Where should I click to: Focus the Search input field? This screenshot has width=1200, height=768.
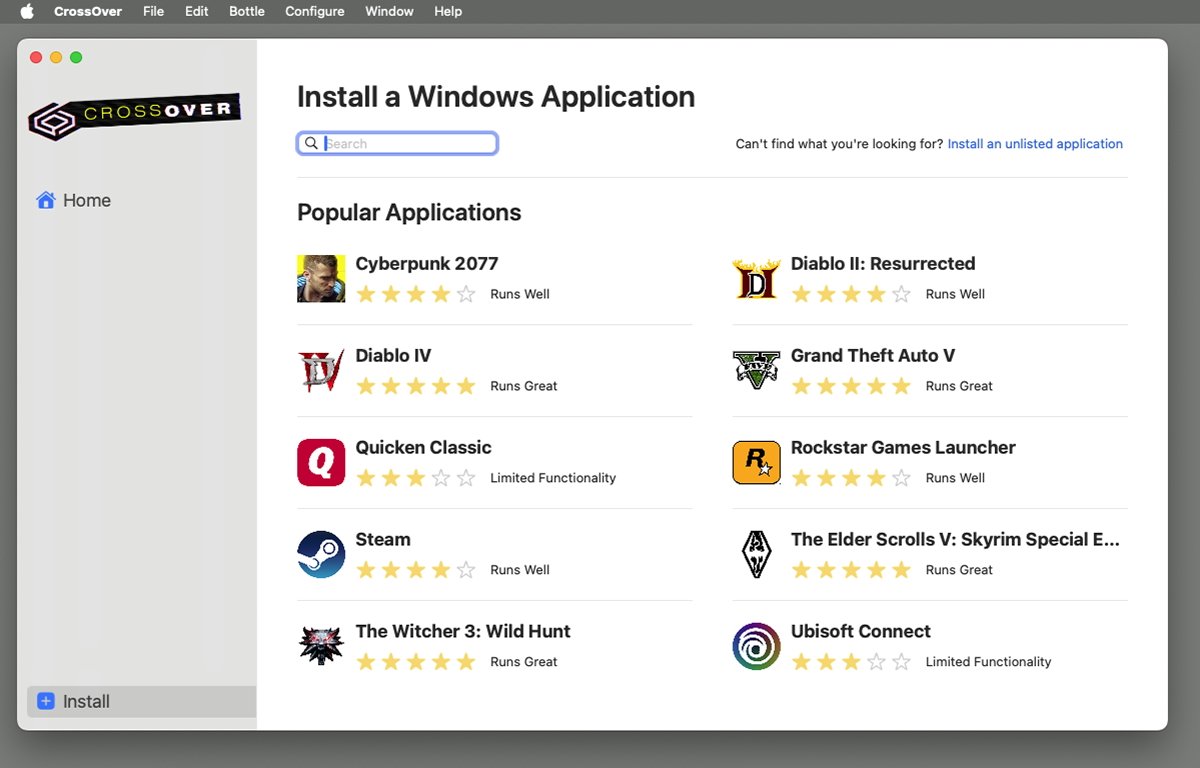(x=397, y=143)
